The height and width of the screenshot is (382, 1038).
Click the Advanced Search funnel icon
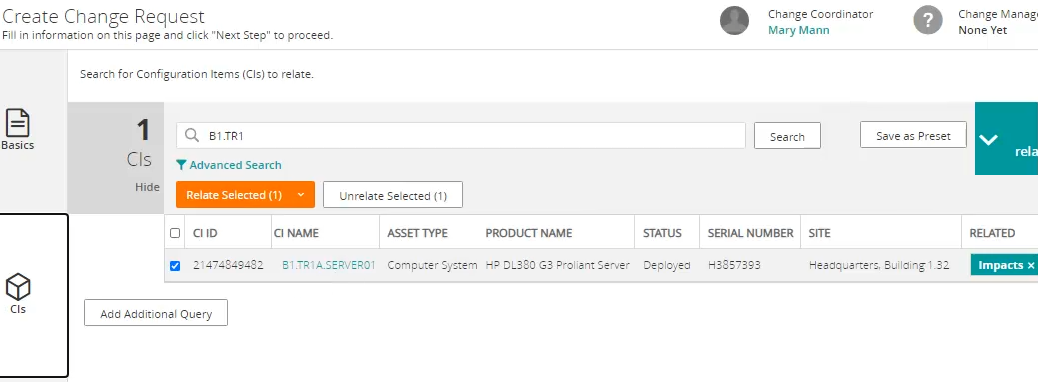(181, 165)
